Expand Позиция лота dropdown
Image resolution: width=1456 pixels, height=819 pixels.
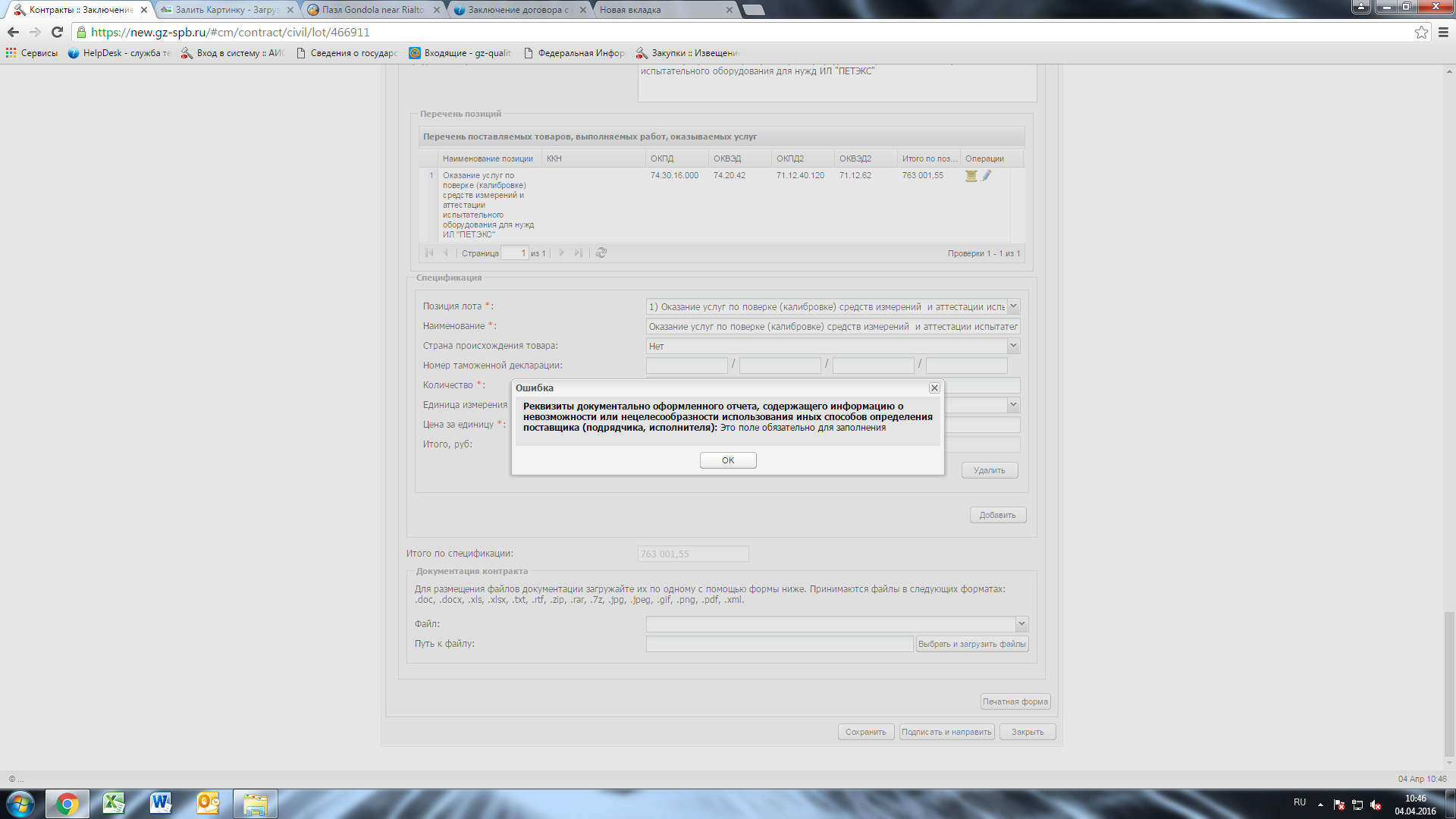pos(1013,306)
